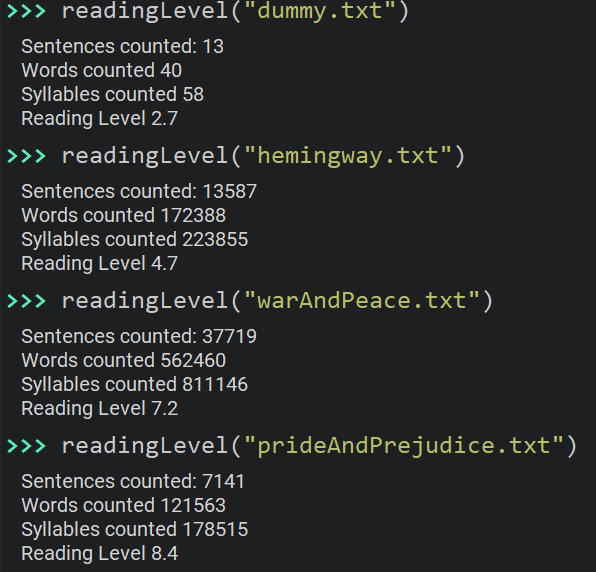This screenshot has height=572, width=596.
Task: Click the prompt arrows before hemingway.txt call
Action: pos(27,156)
